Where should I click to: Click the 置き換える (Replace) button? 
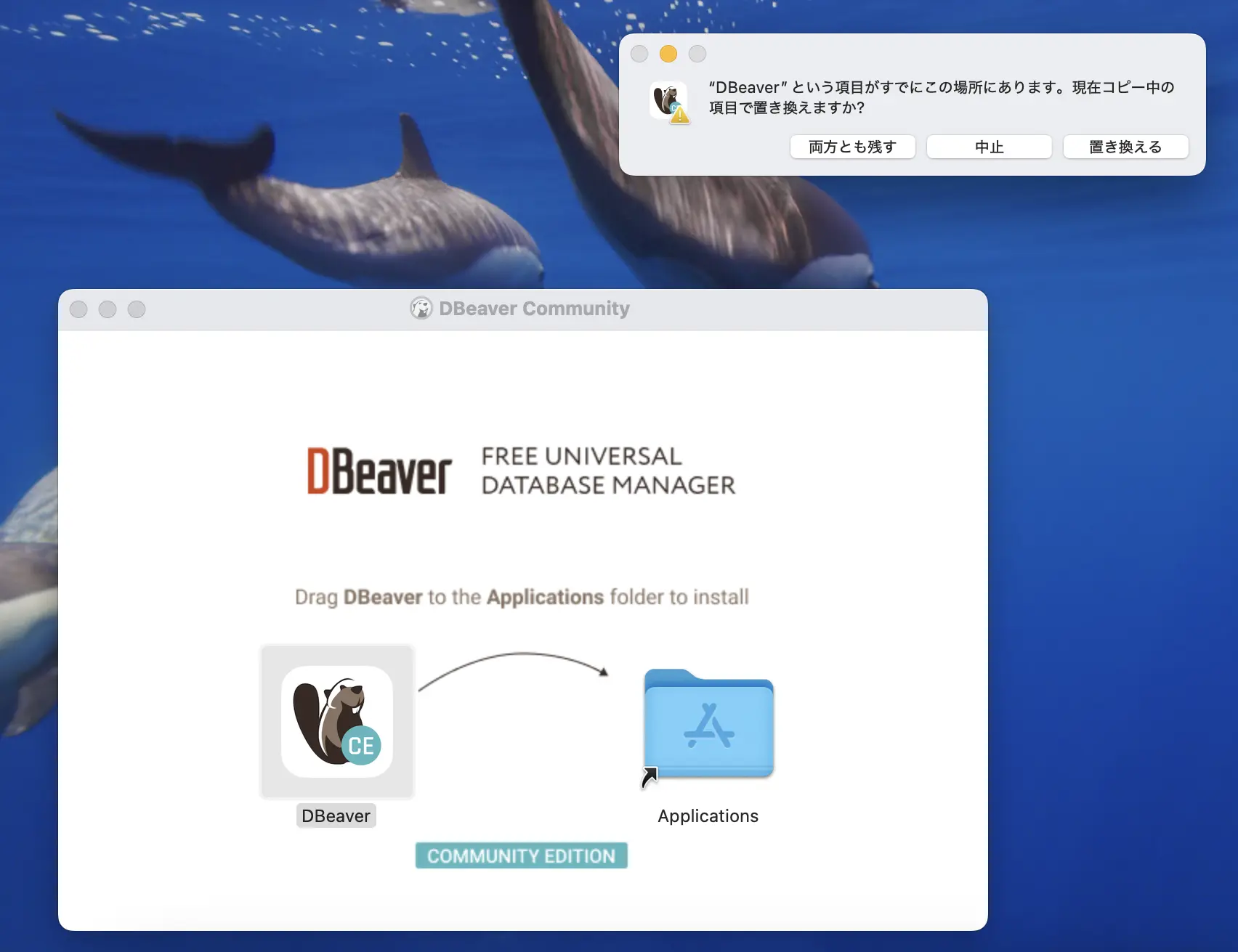point(1125,147)
